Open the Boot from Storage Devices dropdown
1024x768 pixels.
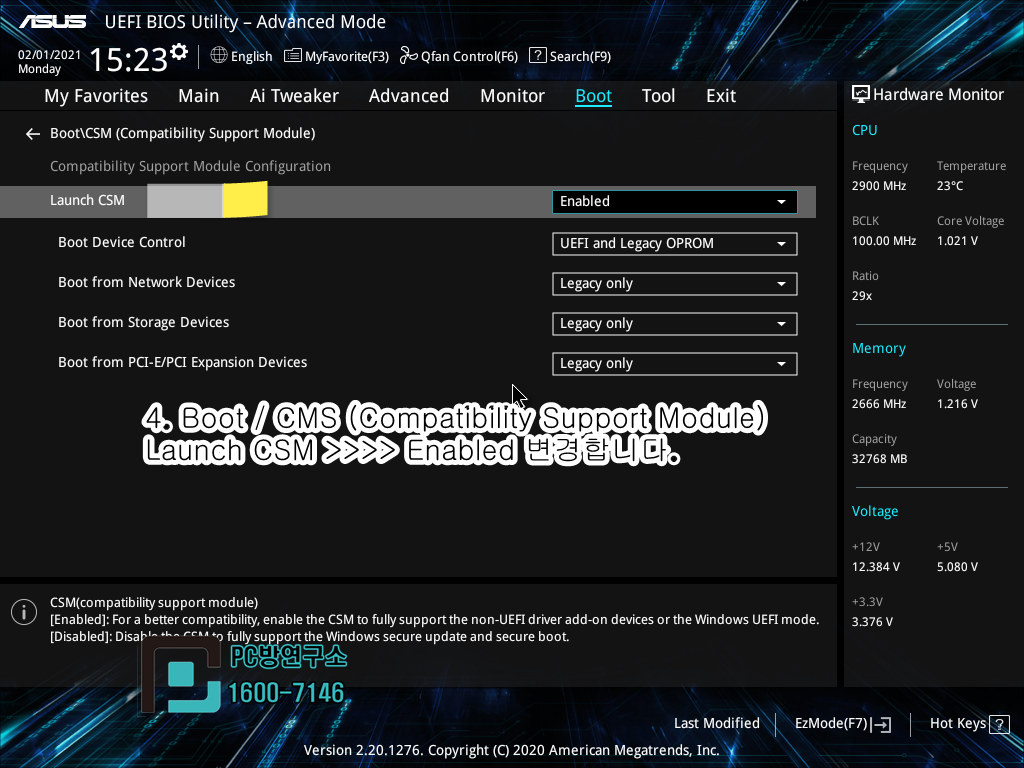pyautogui.click(x=675, y=323)
